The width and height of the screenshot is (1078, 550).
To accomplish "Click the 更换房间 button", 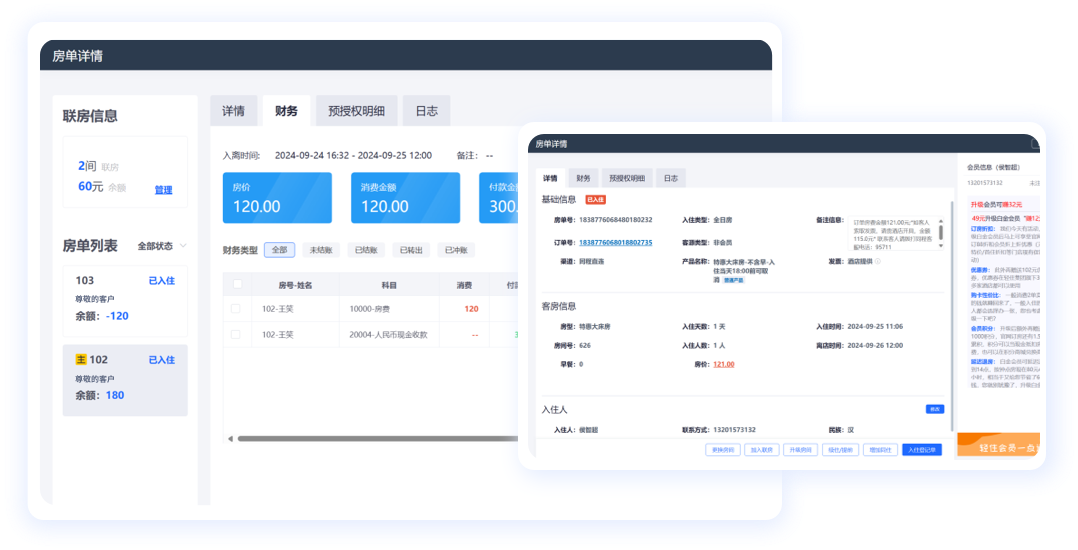I will click(x=723, y=450).
